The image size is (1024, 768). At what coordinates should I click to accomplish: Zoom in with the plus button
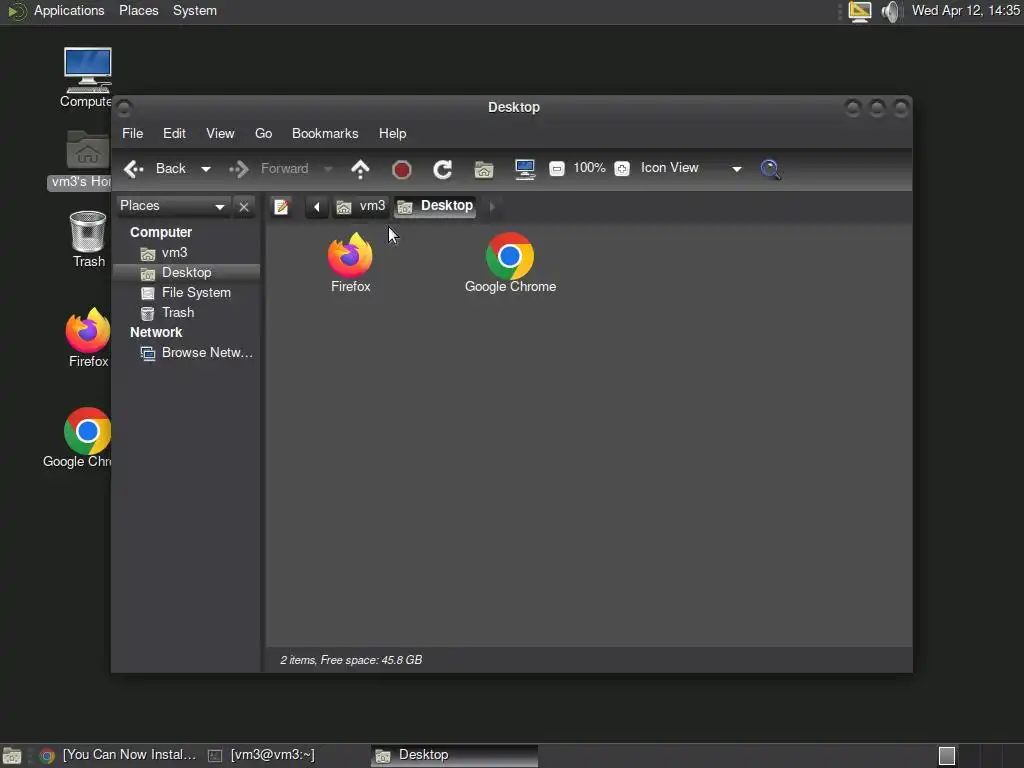point(622,168)
